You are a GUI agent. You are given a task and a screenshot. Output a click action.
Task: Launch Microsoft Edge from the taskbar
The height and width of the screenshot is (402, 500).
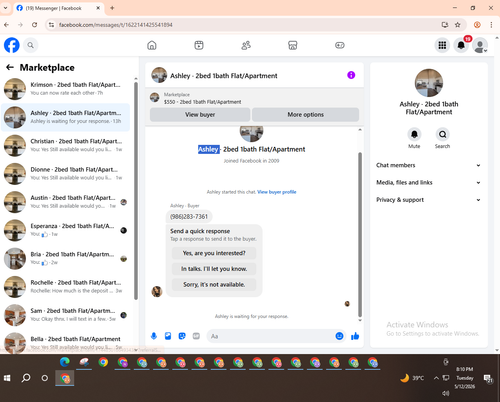(x=65, y=362)
